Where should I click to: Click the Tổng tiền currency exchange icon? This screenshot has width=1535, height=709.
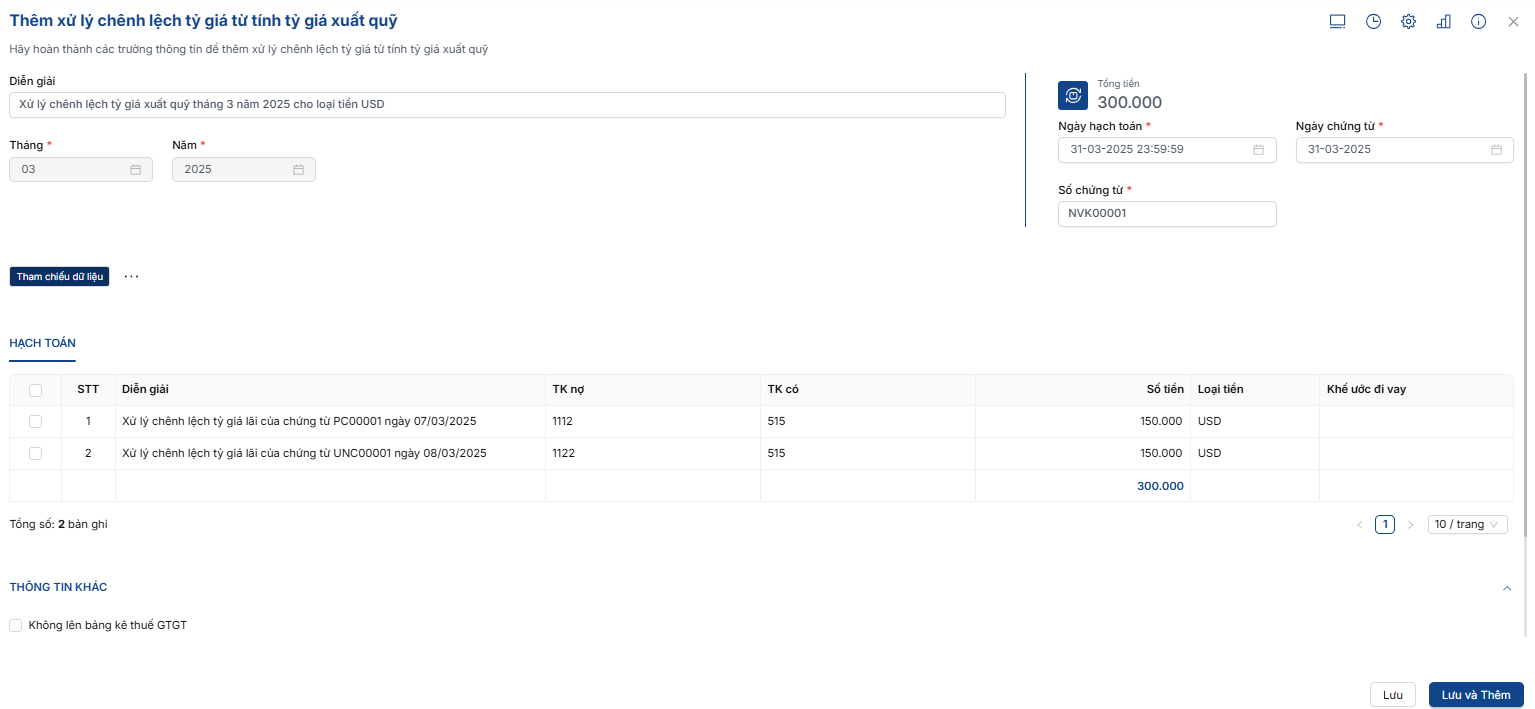pyautogui.click(x=1073, y=95)
